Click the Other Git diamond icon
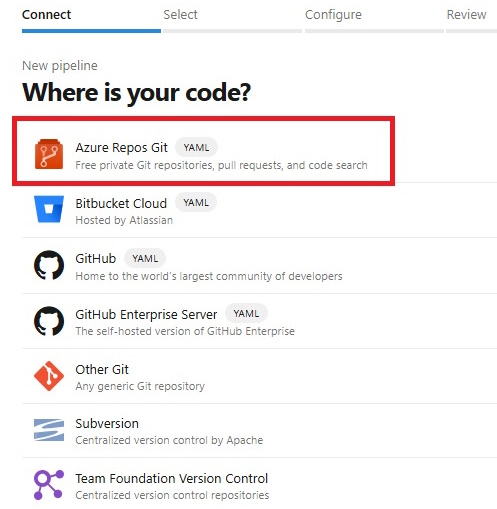 click(49, 376)
